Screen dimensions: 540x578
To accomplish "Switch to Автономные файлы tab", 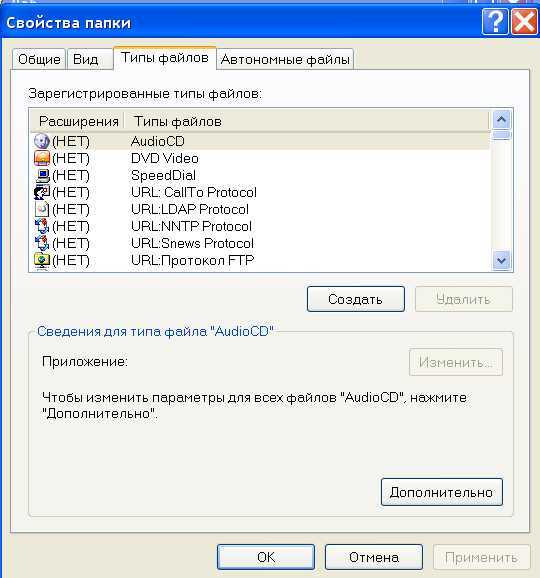I will coord(285,59).
